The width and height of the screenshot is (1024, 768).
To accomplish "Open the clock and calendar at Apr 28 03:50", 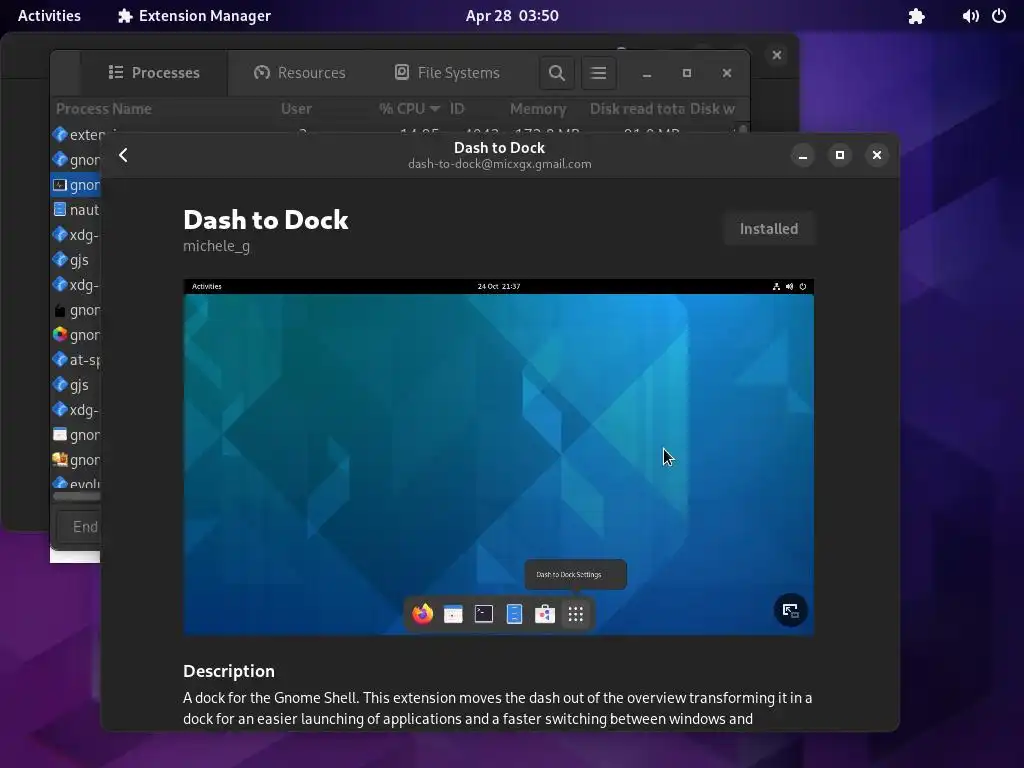I will [512, 16].
